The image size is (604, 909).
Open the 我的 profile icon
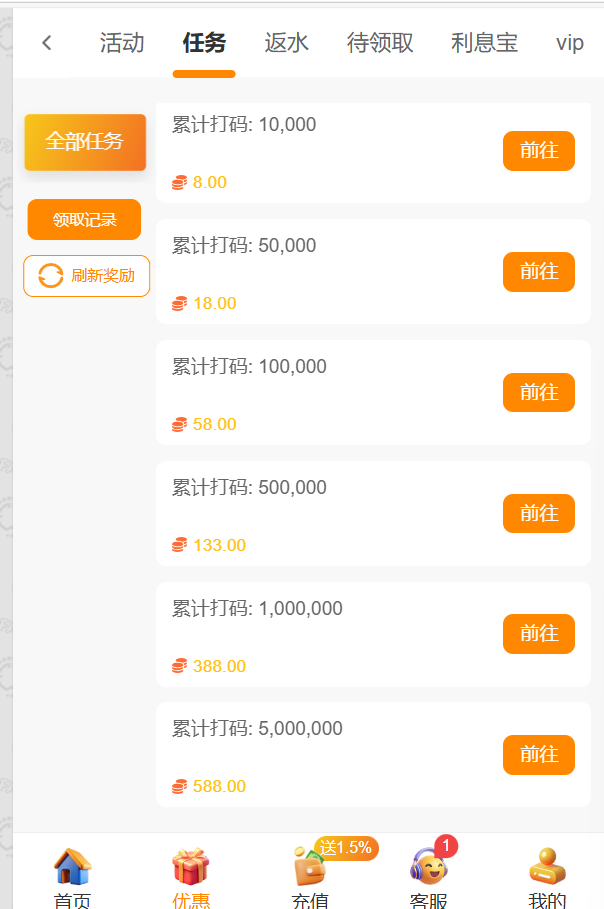(547, 867)
